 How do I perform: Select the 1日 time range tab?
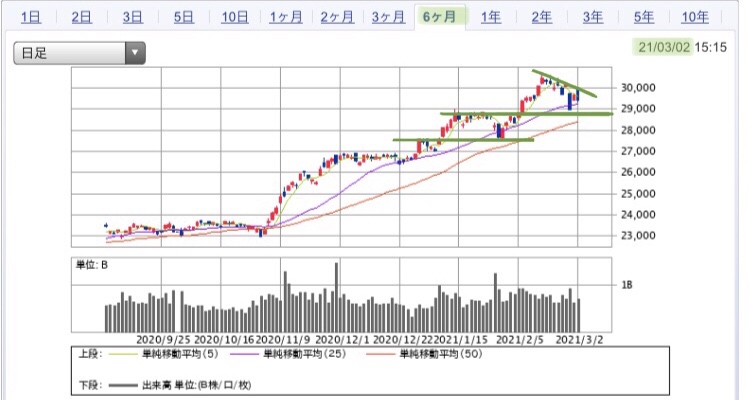(31, 18)
